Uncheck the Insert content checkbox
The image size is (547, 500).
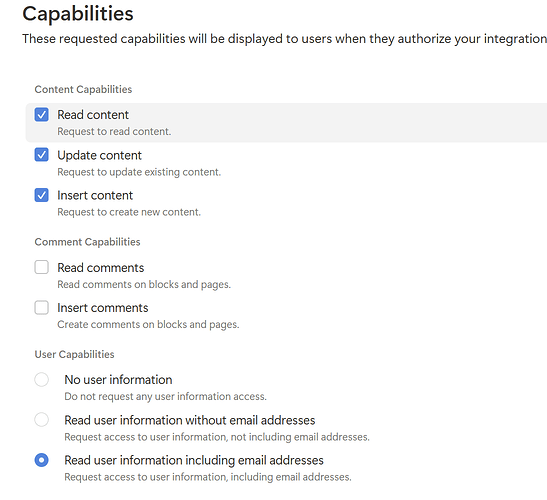click(42, 195)
